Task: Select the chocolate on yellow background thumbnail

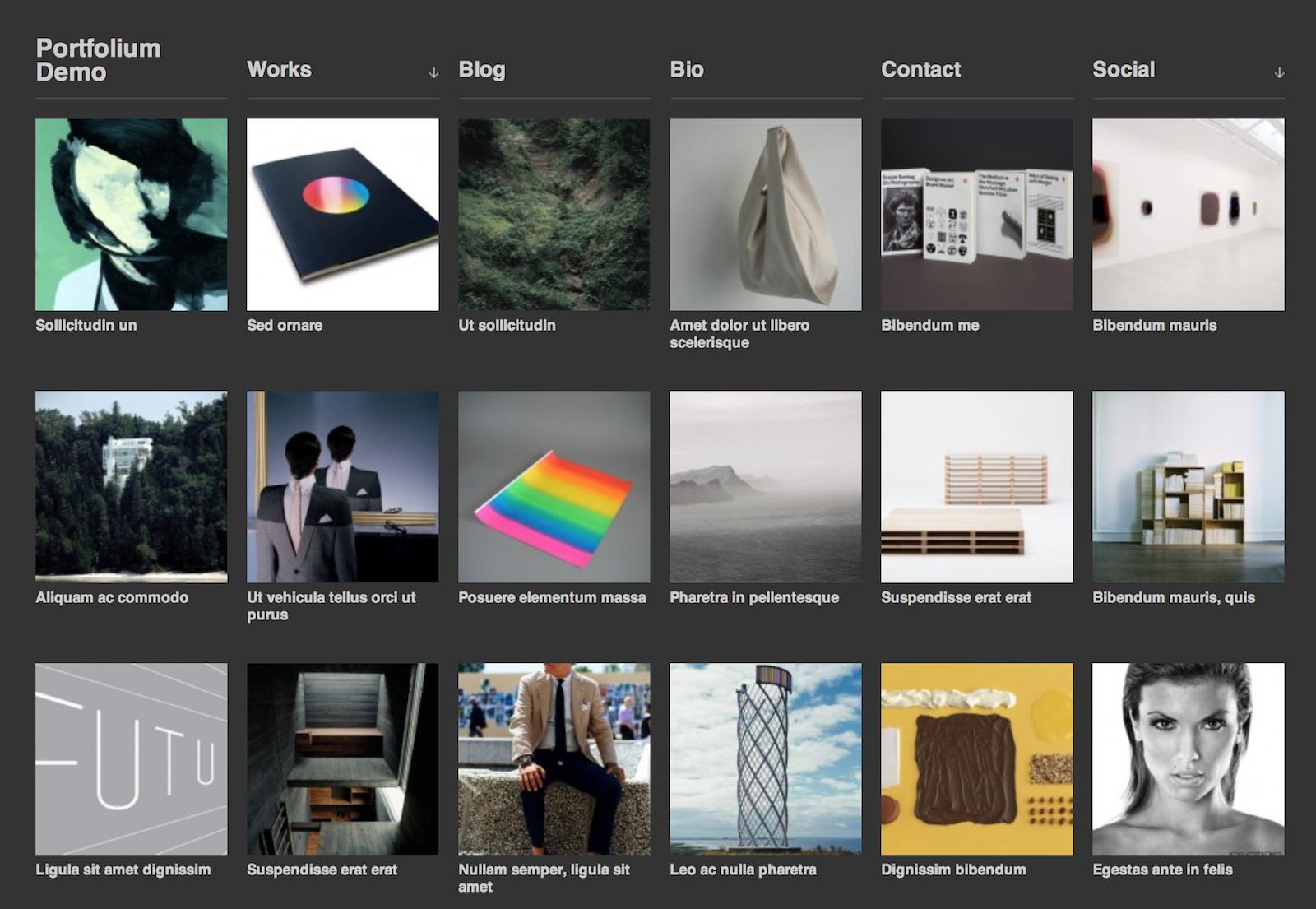Action: (977, 759)
